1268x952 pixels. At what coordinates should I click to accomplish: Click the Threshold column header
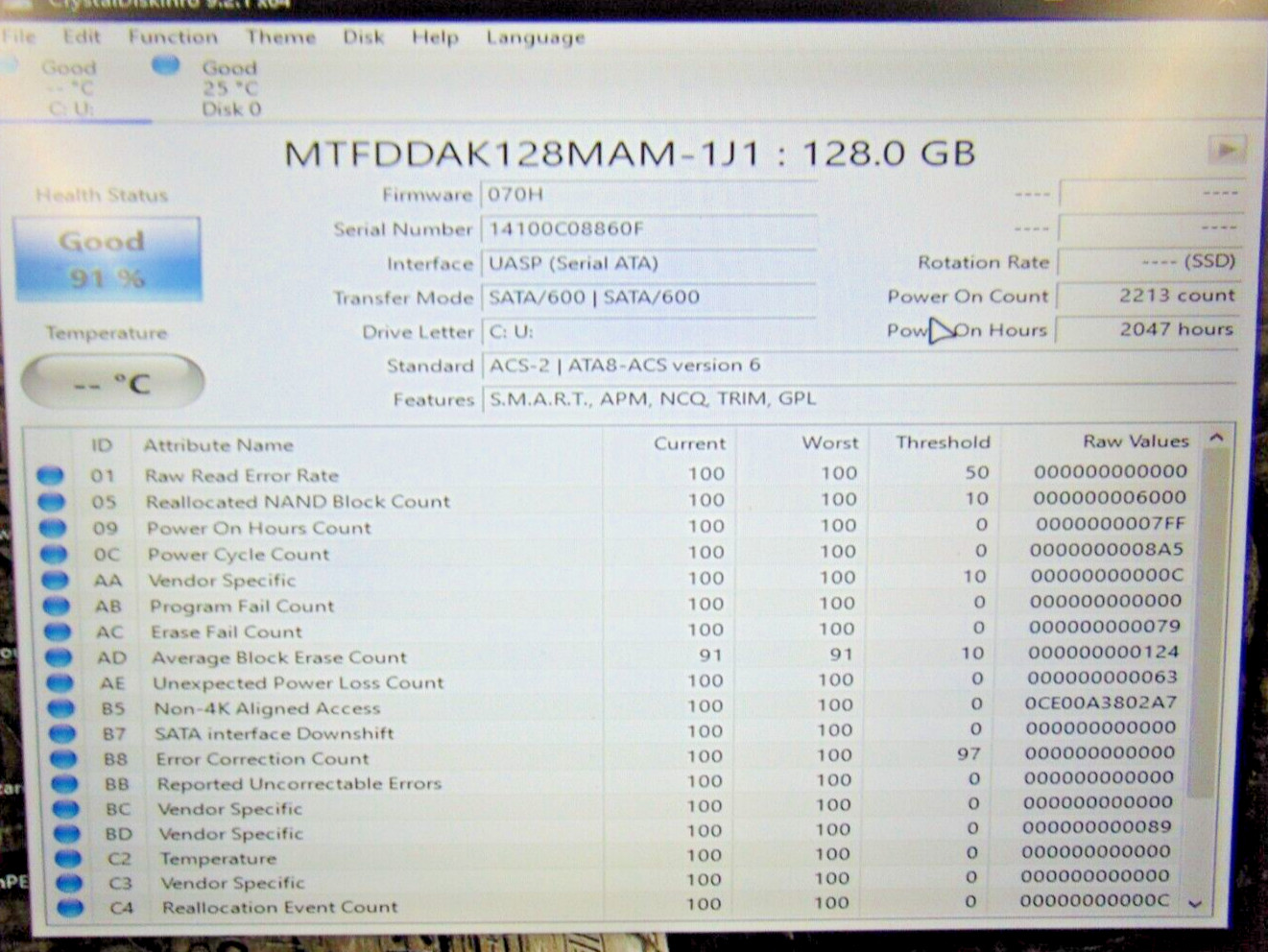pos(943,442)
